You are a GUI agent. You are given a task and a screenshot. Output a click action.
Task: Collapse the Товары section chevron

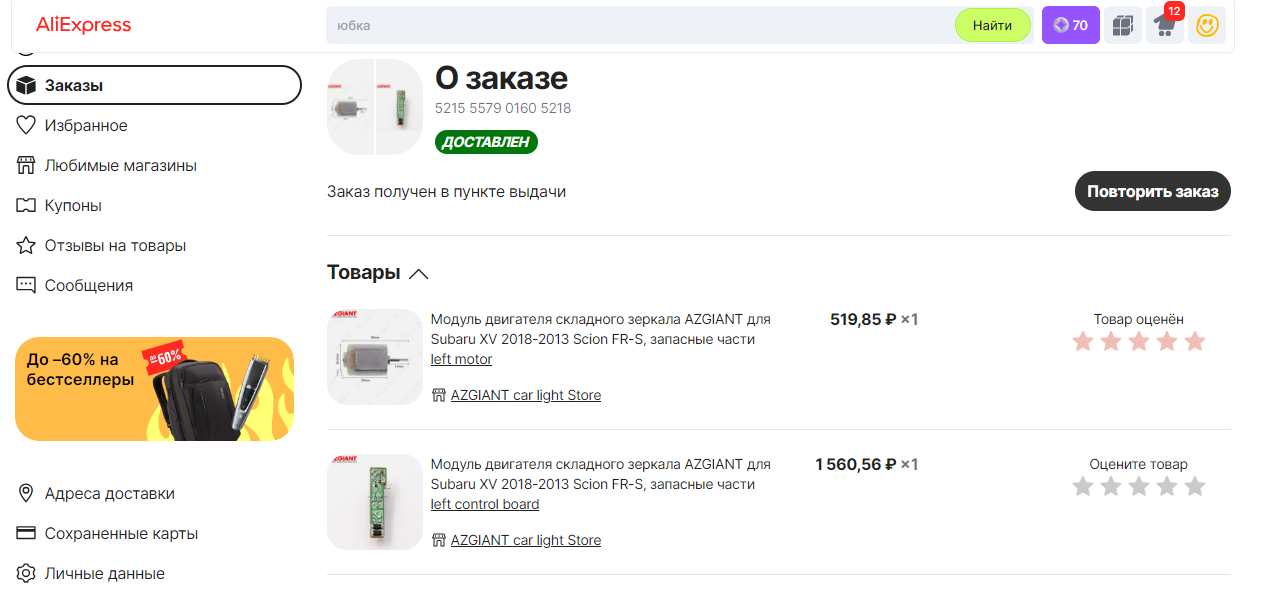[x=419, y=273]
